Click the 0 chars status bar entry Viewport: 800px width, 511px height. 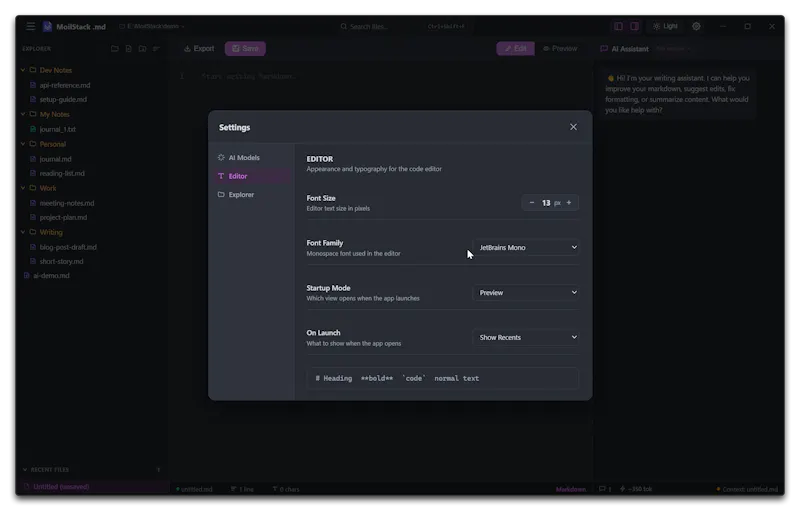(x=286, y=489)
